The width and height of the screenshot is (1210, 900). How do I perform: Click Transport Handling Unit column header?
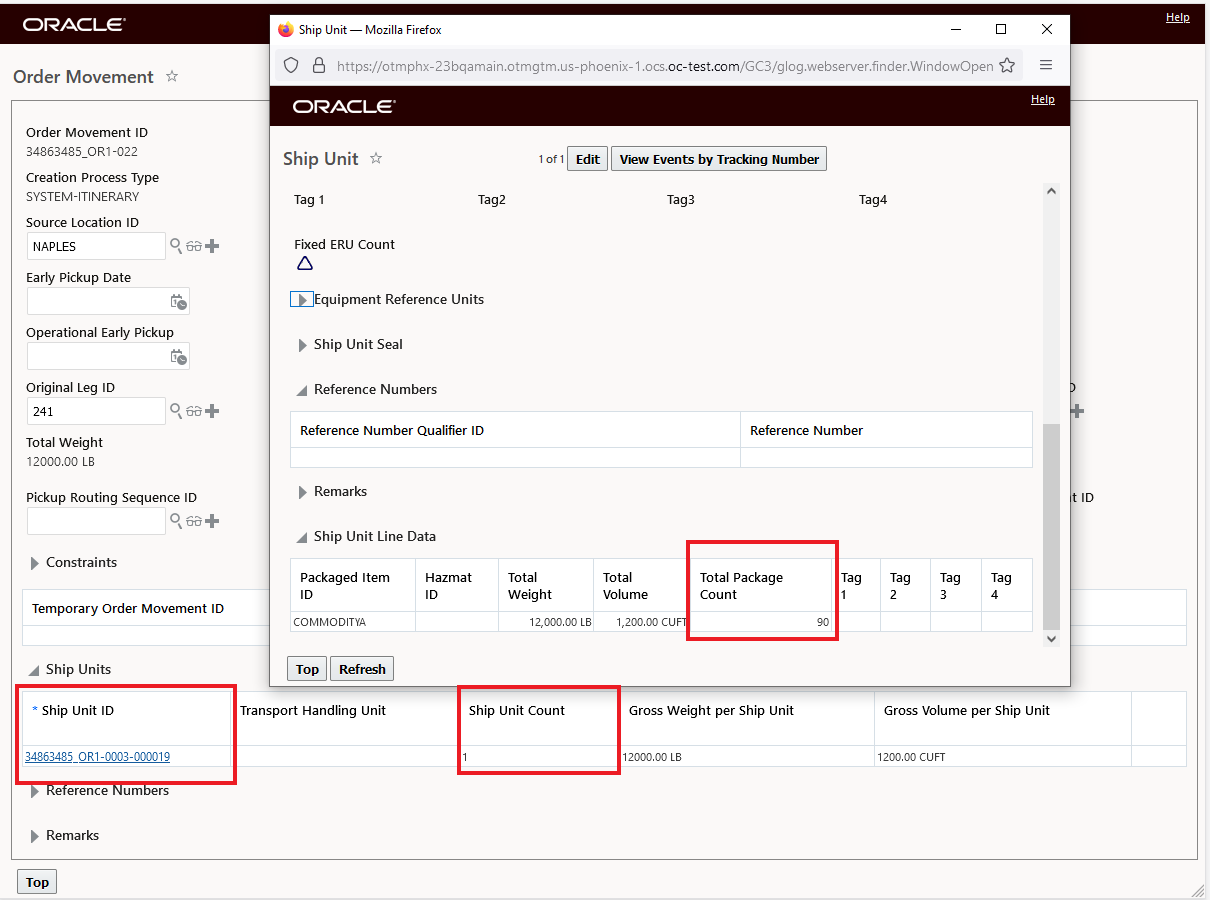click(313, 711)
